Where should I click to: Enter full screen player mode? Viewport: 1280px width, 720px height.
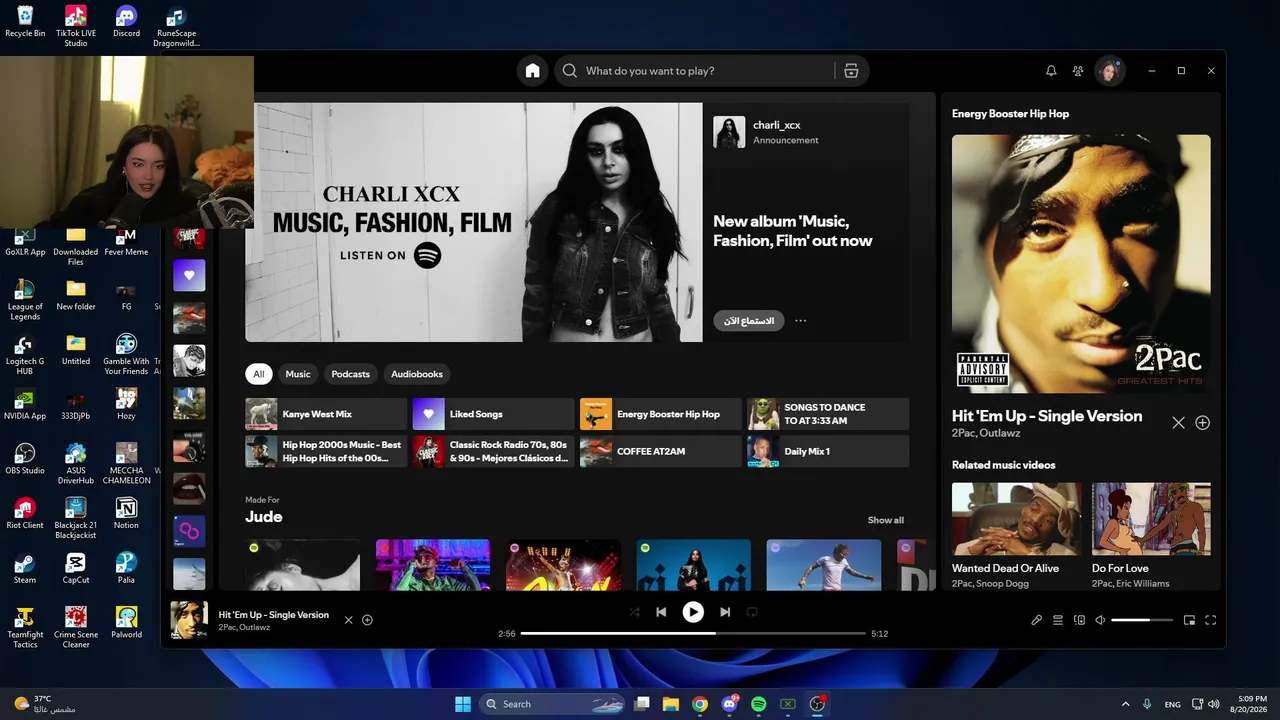coord(1211,620)
